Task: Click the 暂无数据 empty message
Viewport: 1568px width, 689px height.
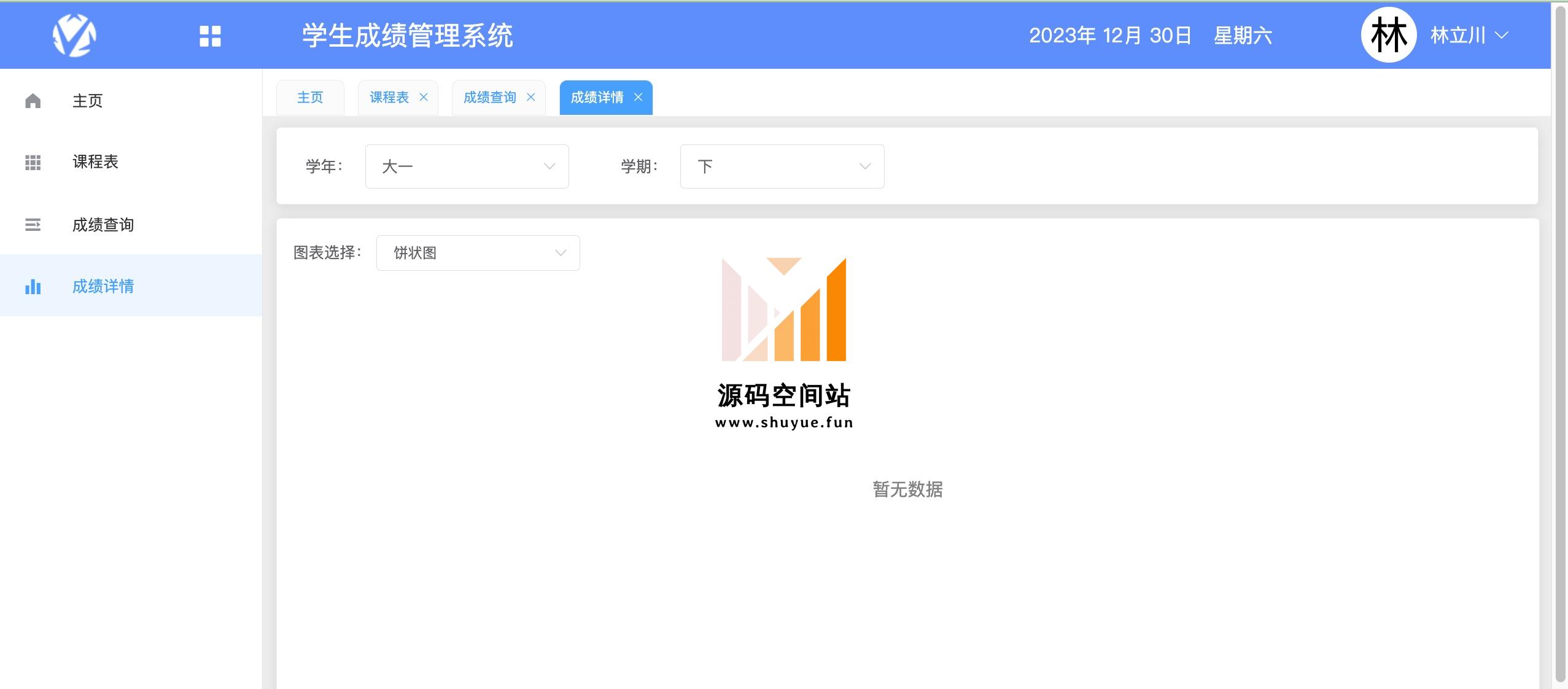Action: pos(907,489)
